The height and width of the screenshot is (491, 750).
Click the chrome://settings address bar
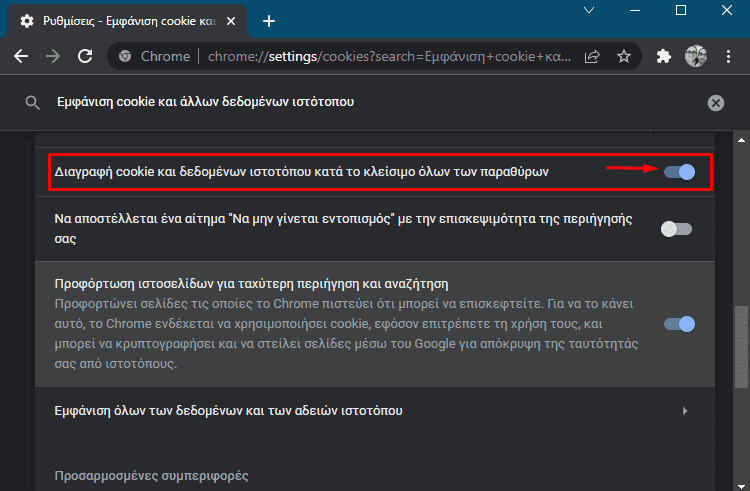pyautogui.click(x=389, y=56)
